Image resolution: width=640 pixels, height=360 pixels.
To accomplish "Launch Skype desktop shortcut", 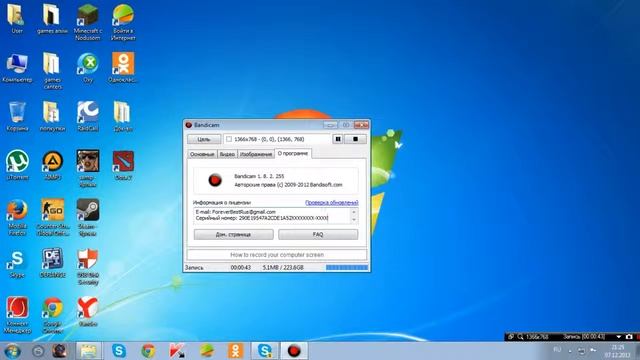I will point(17,263).
